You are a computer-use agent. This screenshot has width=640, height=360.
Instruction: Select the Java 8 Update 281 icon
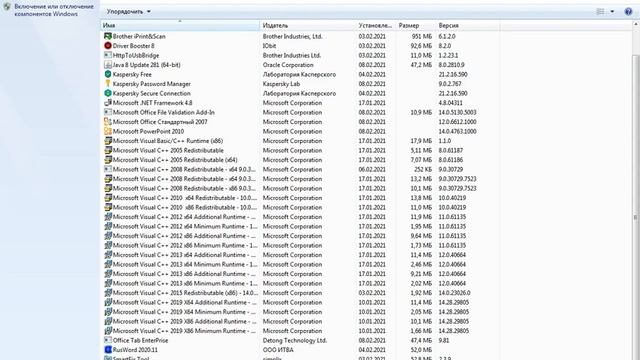point(108,64)
